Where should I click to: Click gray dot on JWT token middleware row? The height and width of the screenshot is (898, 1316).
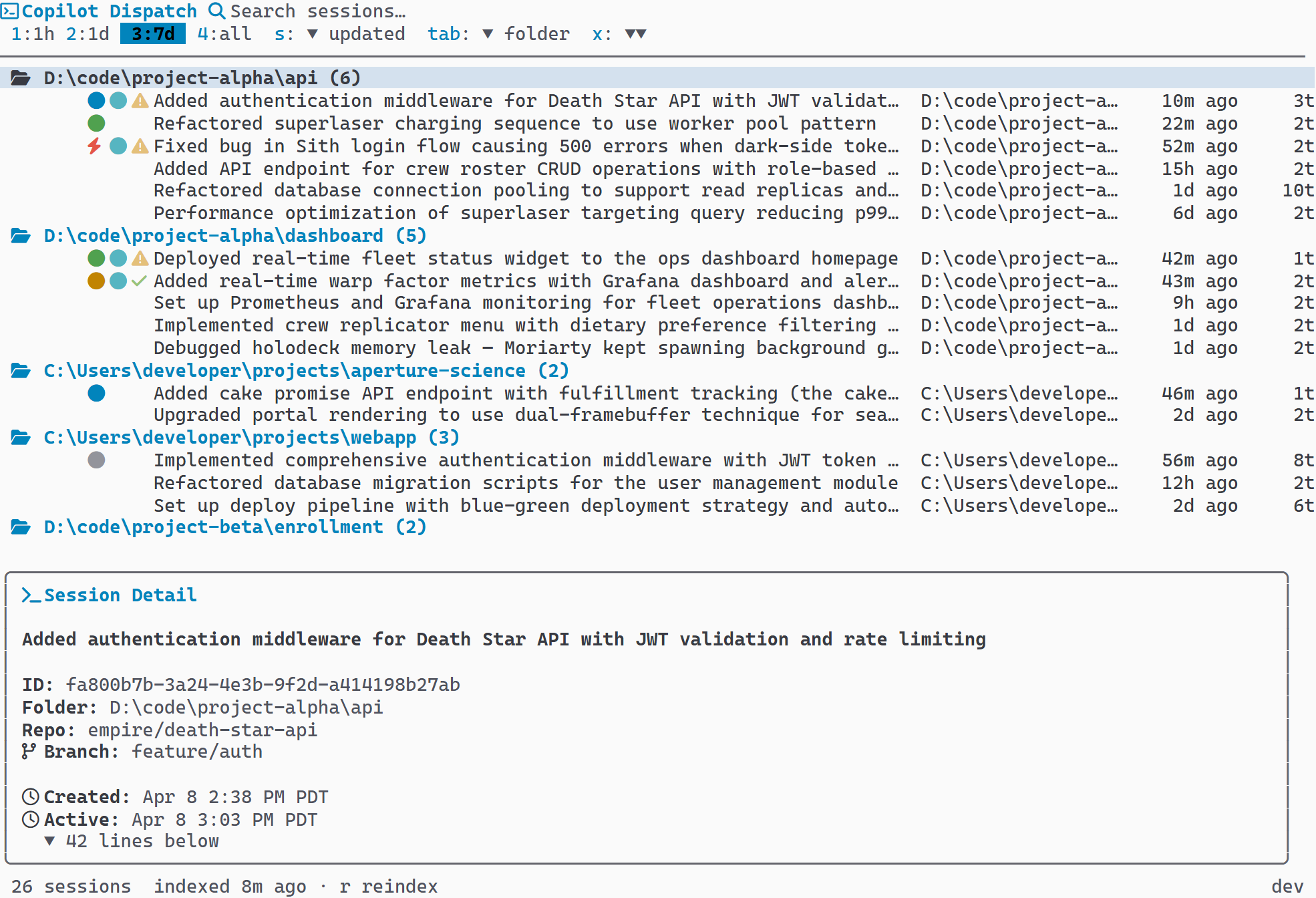[96, 460]
